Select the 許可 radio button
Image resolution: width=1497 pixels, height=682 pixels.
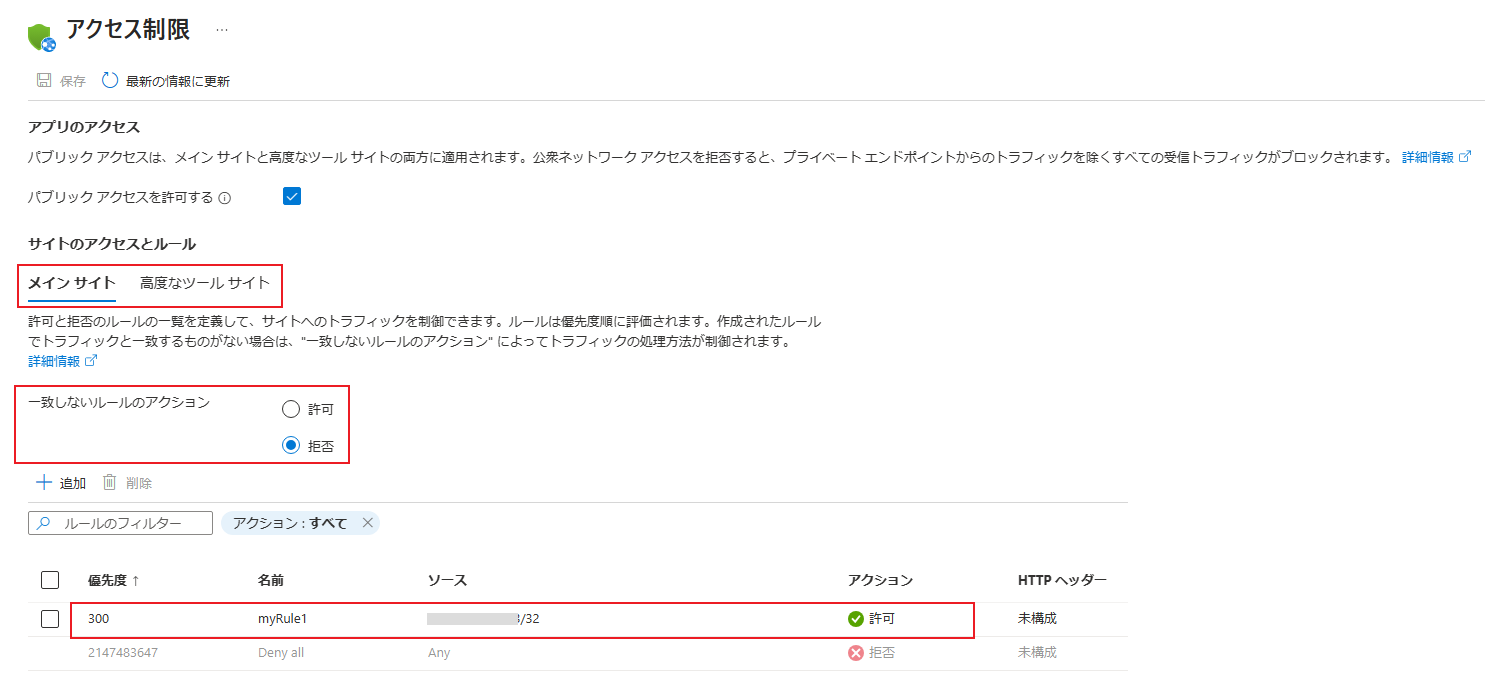pyautogui.click(x=291, y=409)
